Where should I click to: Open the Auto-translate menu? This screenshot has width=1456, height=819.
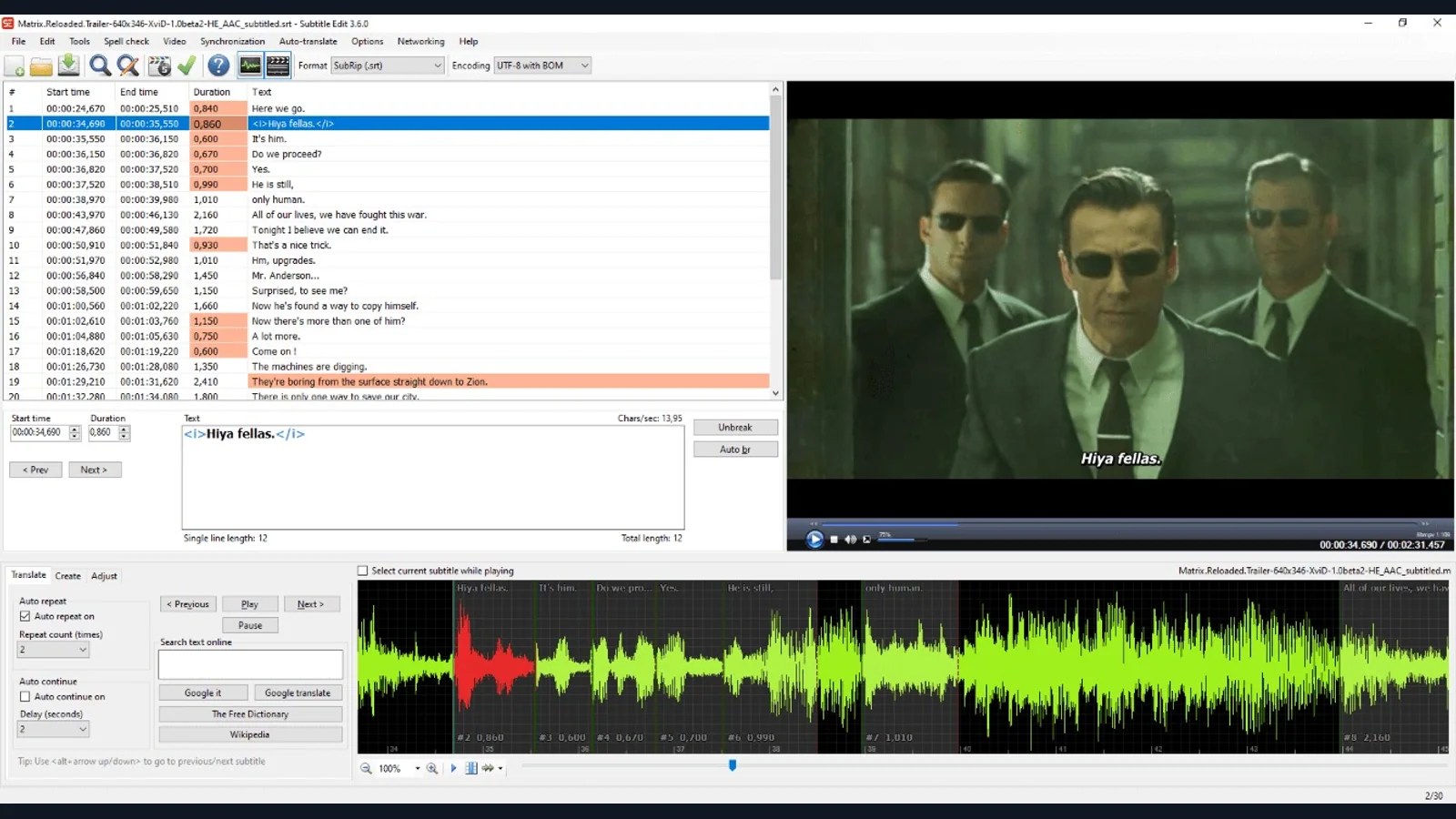coord(308,41)
